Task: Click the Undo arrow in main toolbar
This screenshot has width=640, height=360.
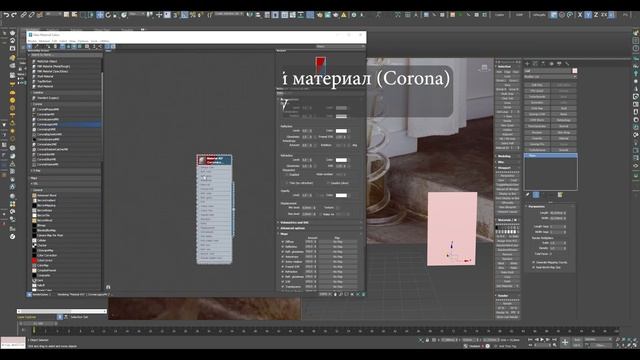Action: point(7,15)
